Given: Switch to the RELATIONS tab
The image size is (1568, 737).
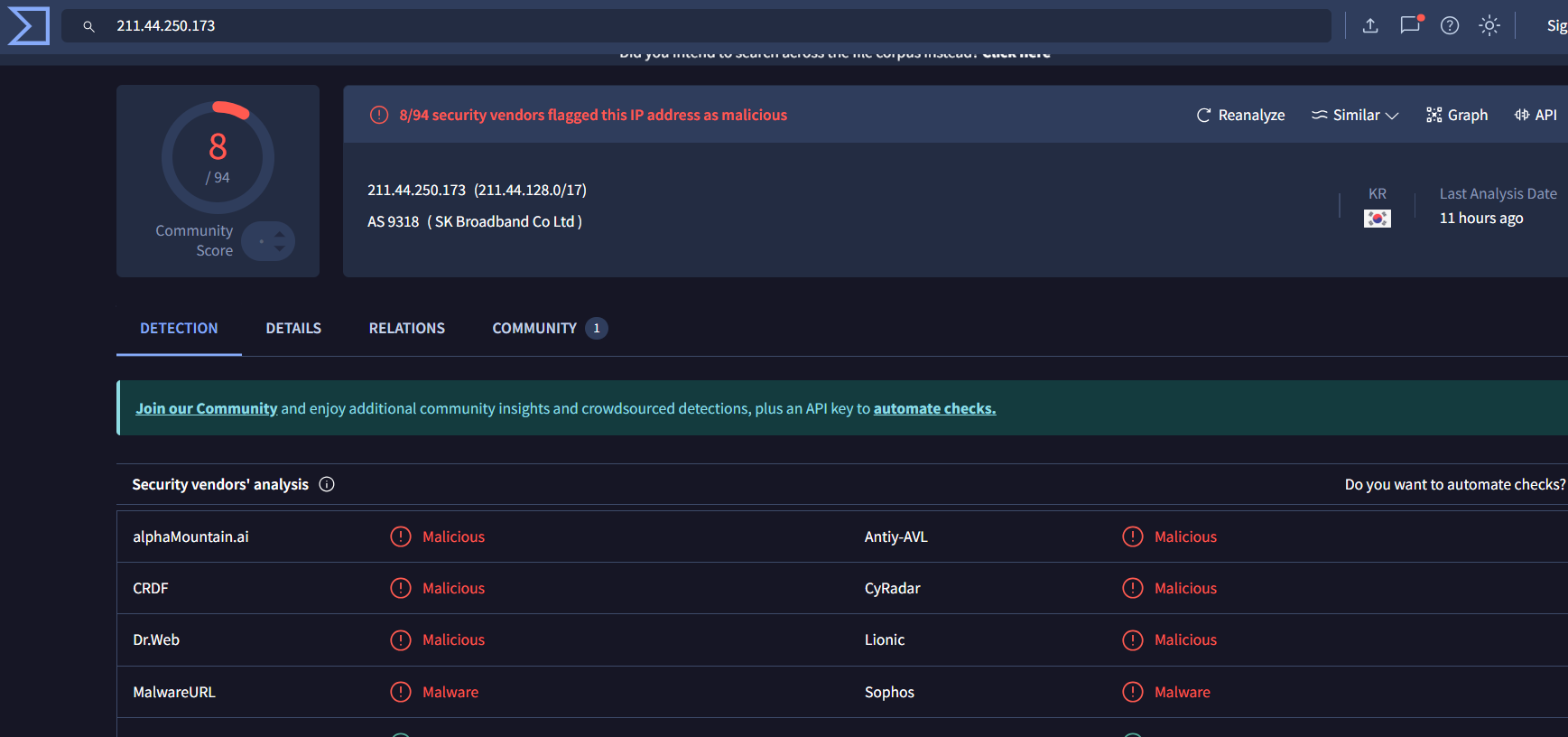Looking at the screenshot, I should pyautogui.click(x=407, y=328).
